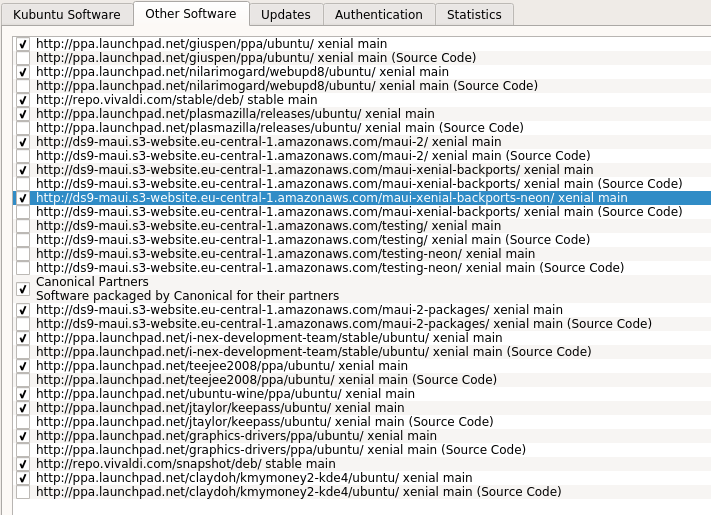Disable the nilarimogard webupd8 xenial main checkbox
Viewport: 711px width, 515px height.
pyautogui.click(x=23, y=72)
